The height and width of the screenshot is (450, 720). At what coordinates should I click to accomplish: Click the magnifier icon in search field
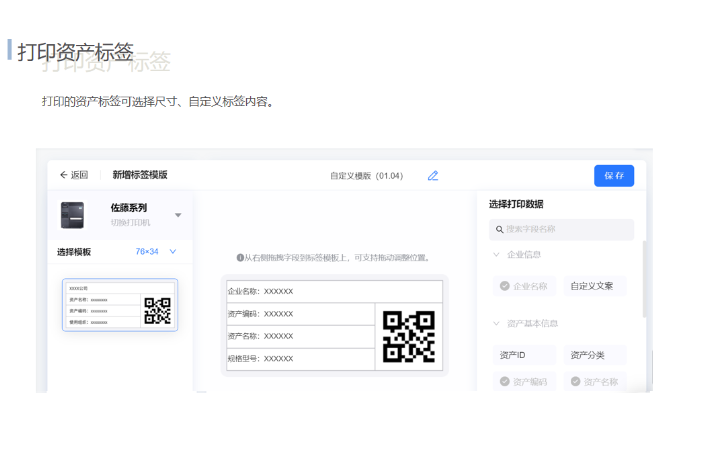497,230
